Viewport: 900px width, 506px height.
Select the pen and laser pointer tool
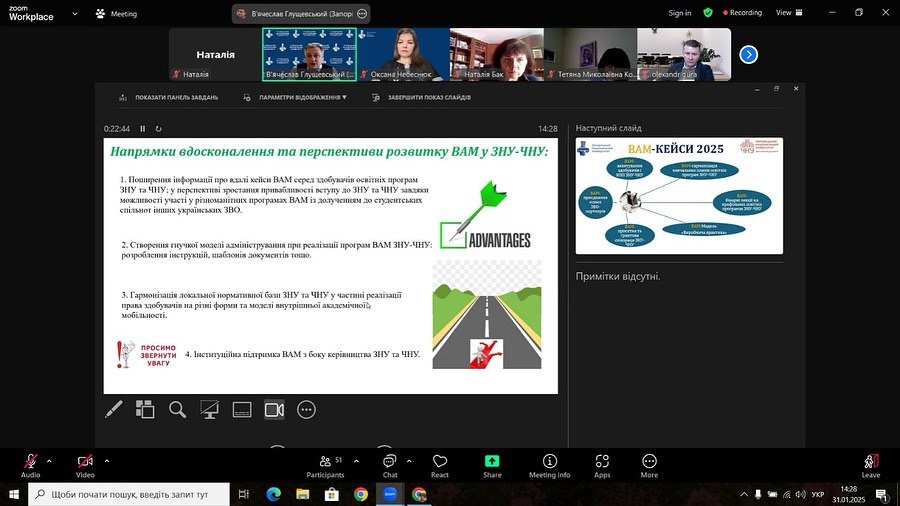coord(114,409)
